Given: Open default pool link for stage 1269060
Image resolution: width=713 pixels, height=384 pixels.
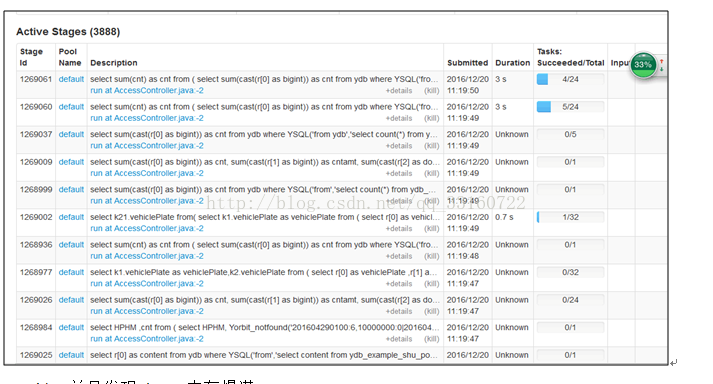Looking at the screenshot, I should coord(71,107).
